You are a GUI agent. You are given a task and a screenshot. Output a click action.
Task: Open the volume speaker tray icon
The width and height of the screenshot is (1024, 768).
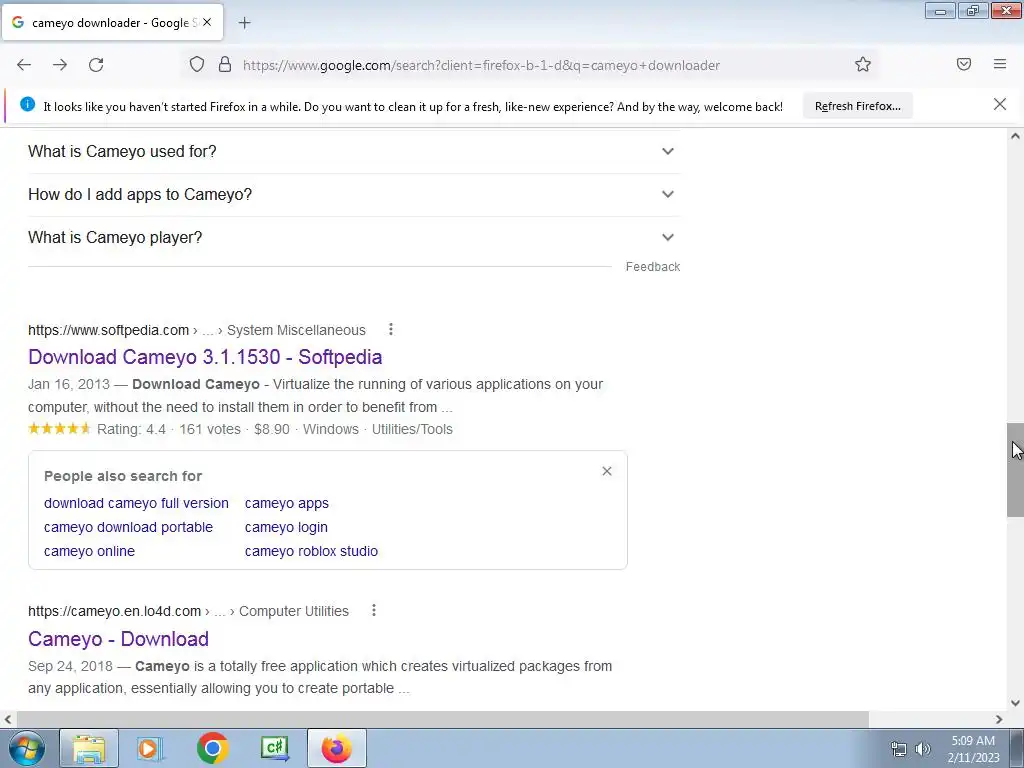tap(923, 749)
